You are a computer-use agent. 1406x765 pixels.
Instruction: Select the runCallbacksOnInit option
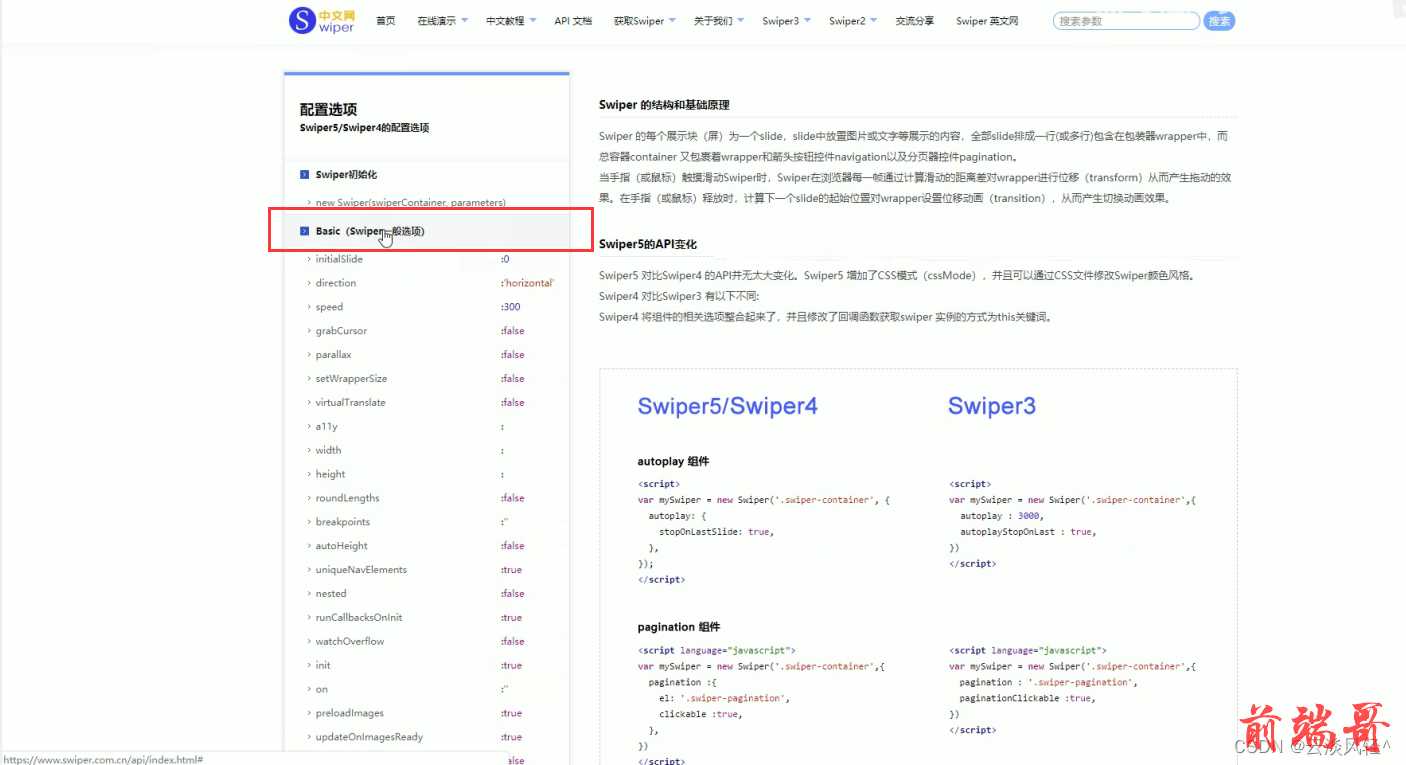pyautogui.click(x=359, y=618)
